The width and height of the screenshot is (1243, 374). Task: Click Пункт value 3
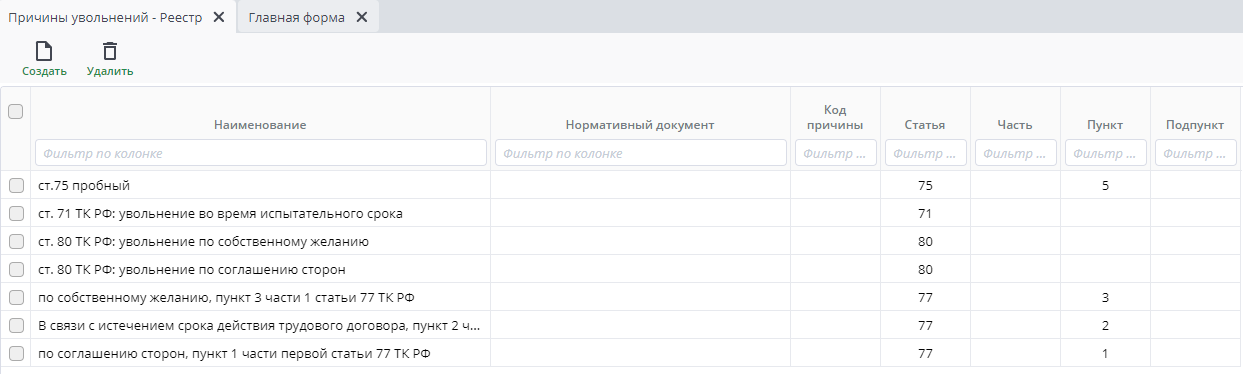click(1105, 297)
